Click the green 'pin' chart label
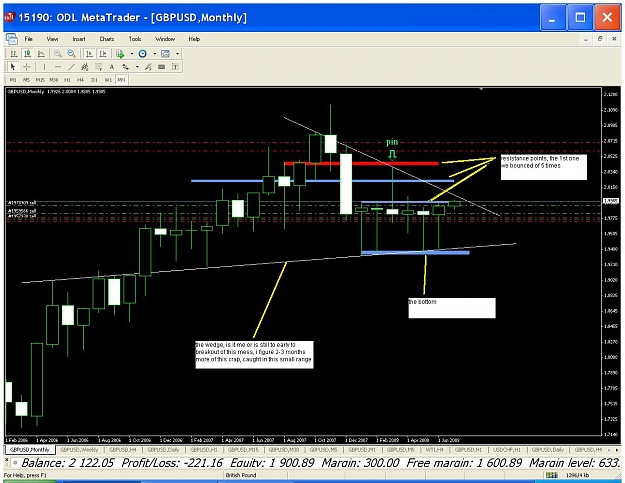 point(392,142)
